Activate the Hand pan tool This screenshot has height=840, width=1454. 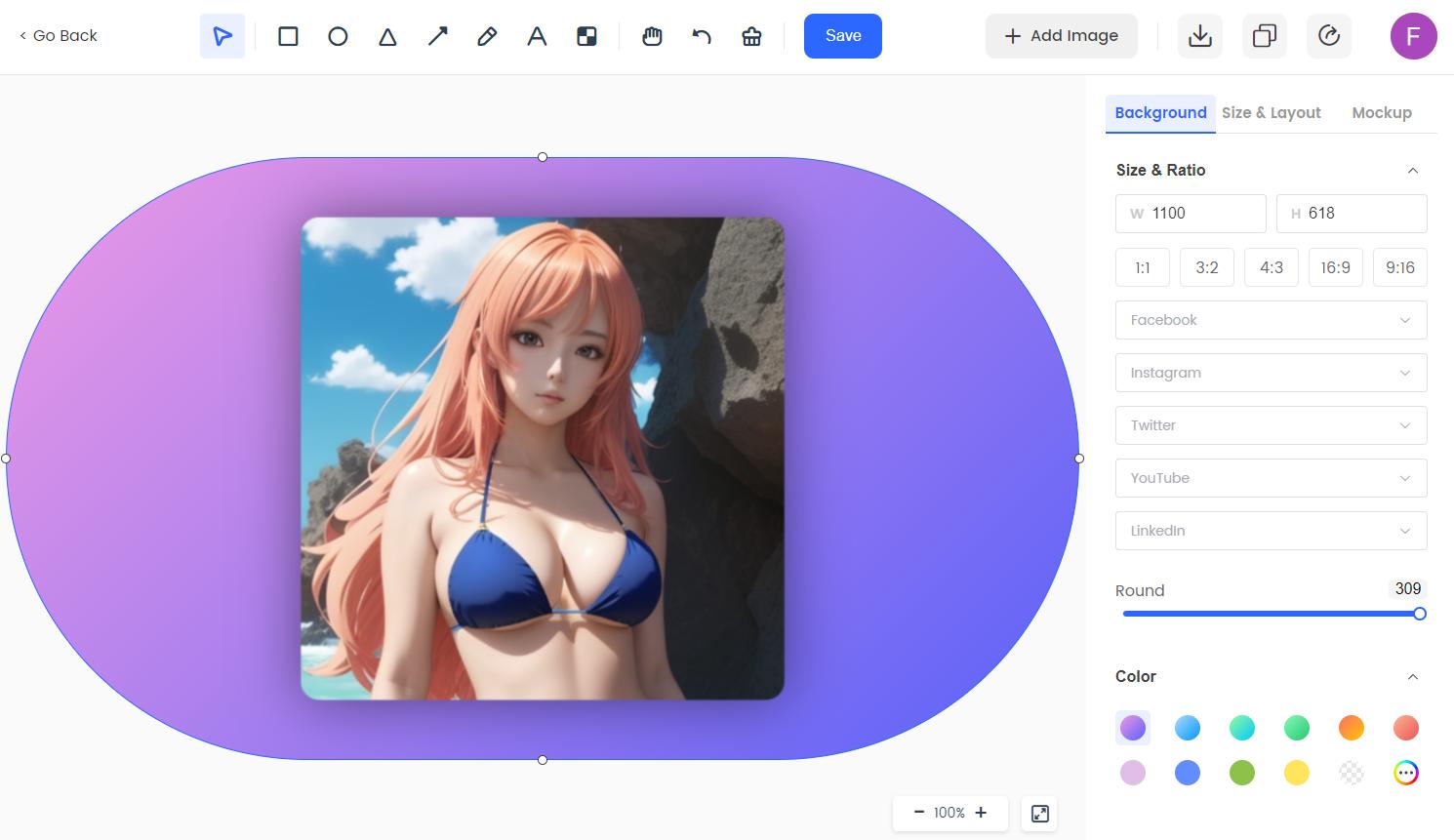point(652,36)
